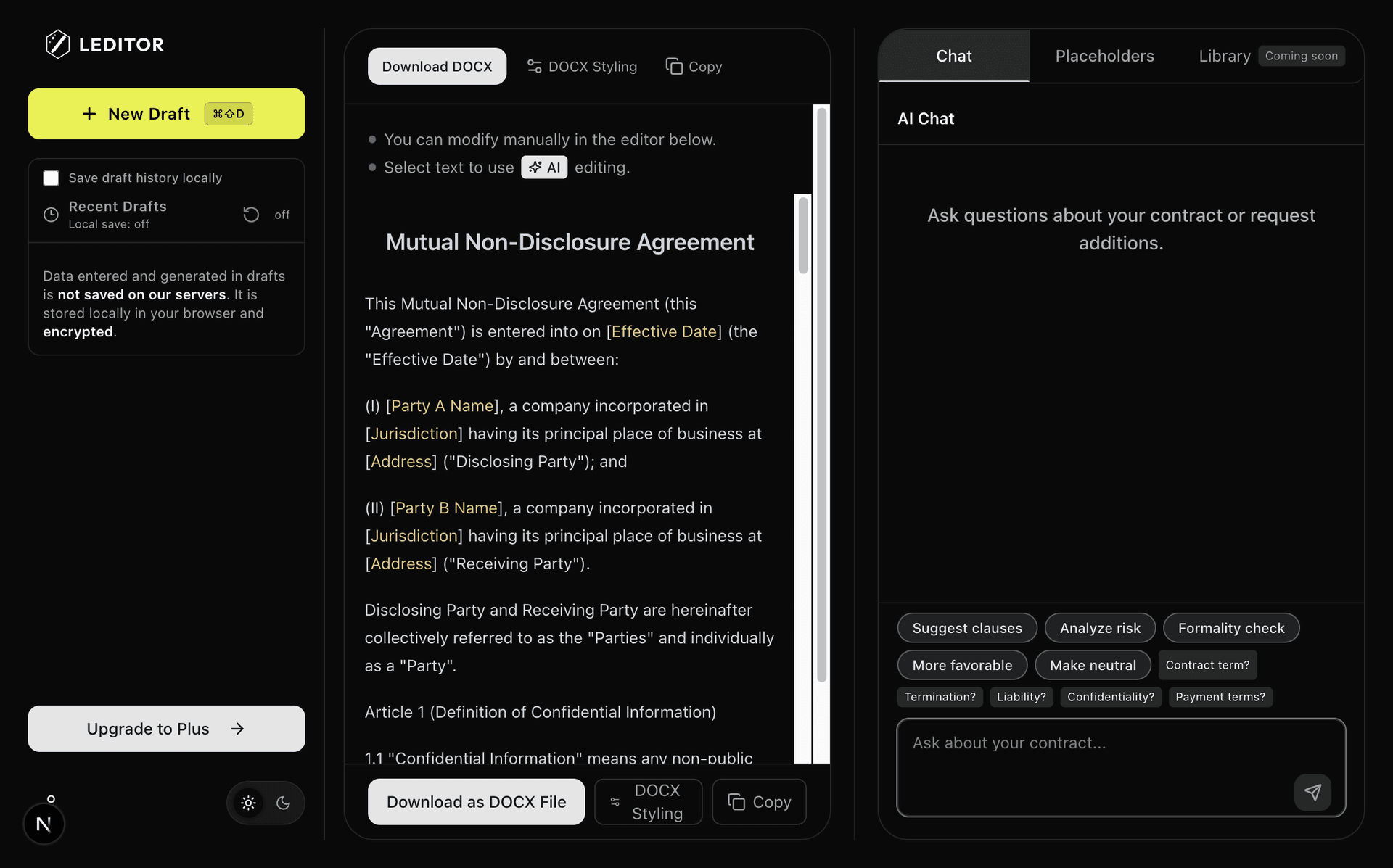Click the Leditor logo icon
Viewport: 1393px width, 868px height.
coord(57,44)
